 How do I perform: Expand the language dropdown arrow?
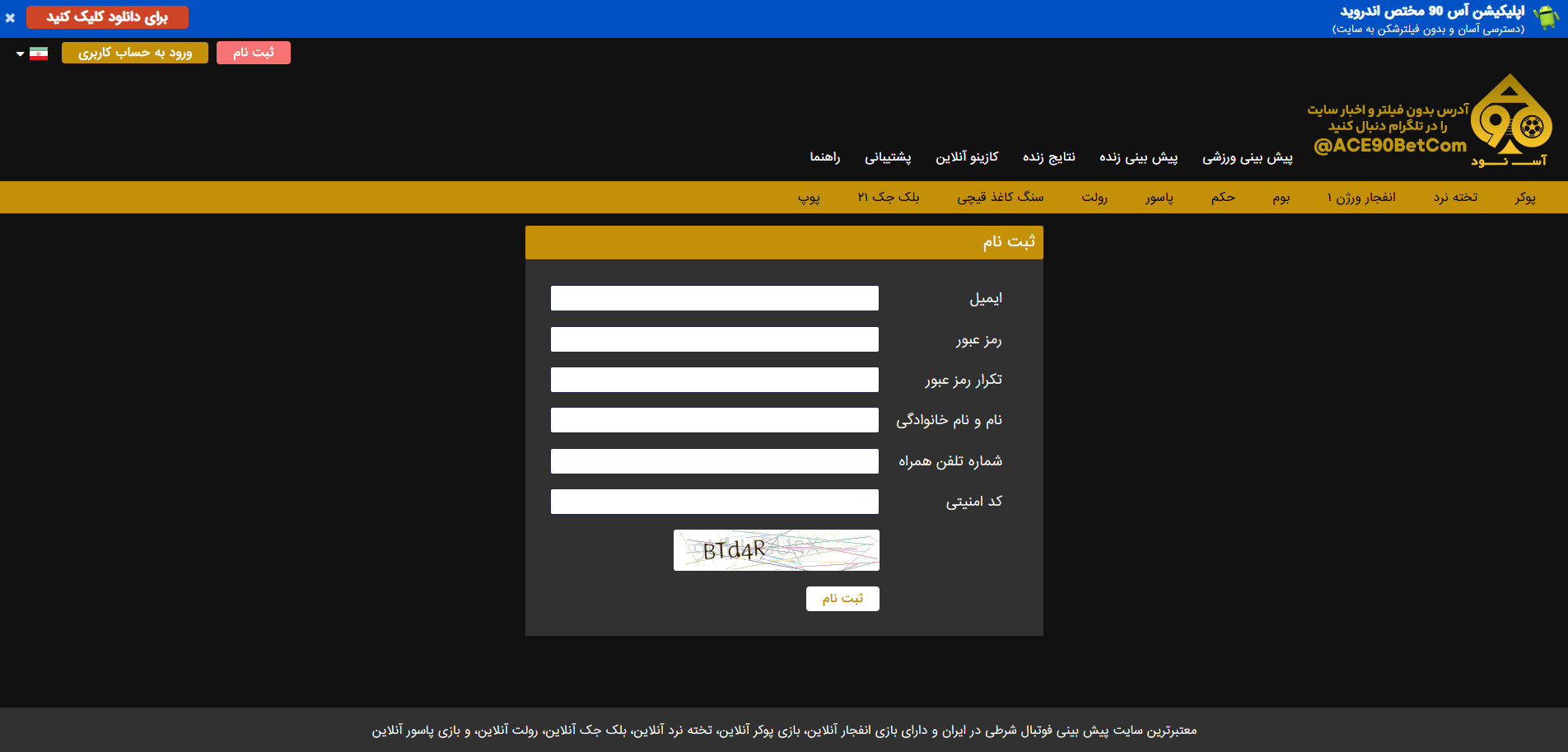coord(21,54)
